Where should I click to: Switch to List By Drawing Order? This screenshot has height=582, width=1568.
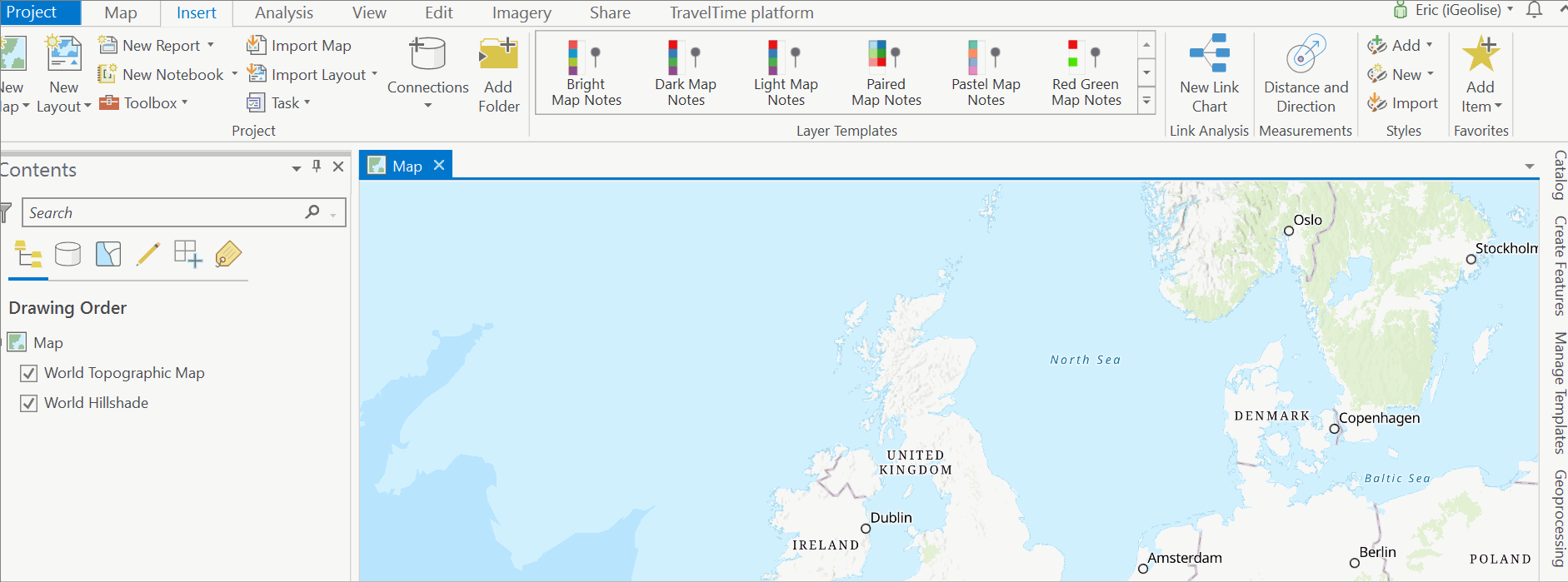tap(28, 254)
